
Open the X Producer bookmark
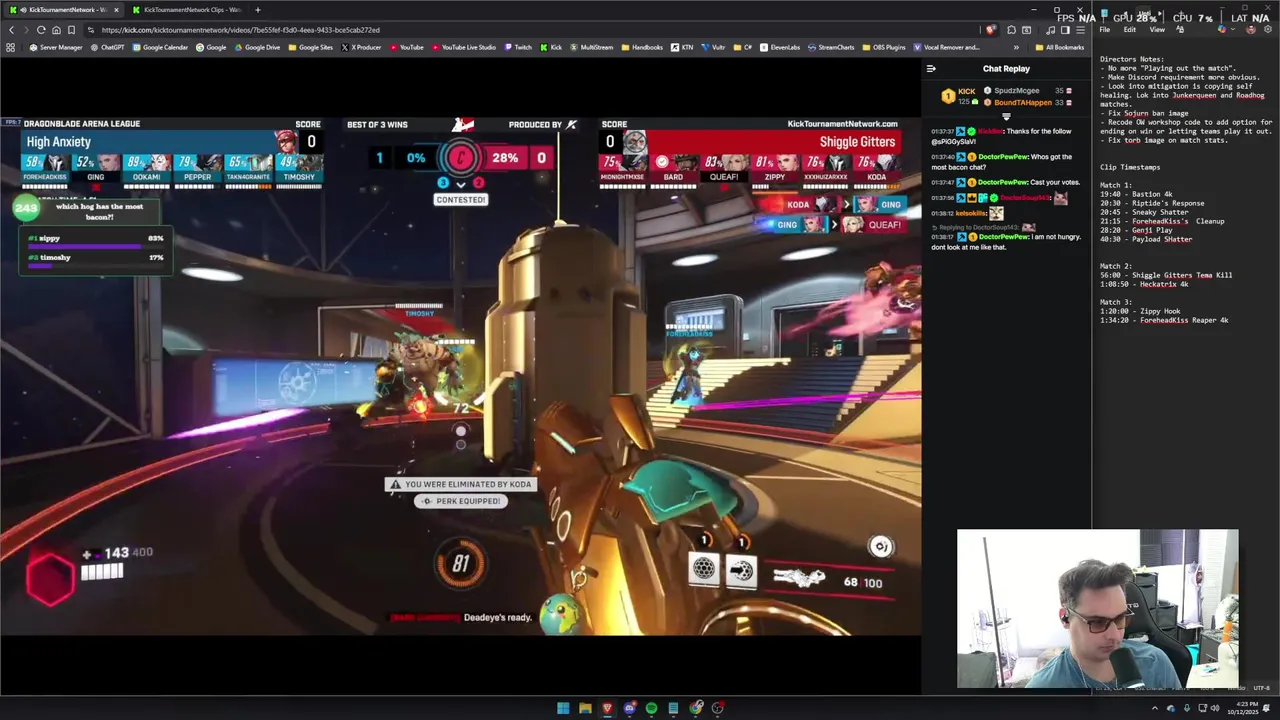[361, 47]
